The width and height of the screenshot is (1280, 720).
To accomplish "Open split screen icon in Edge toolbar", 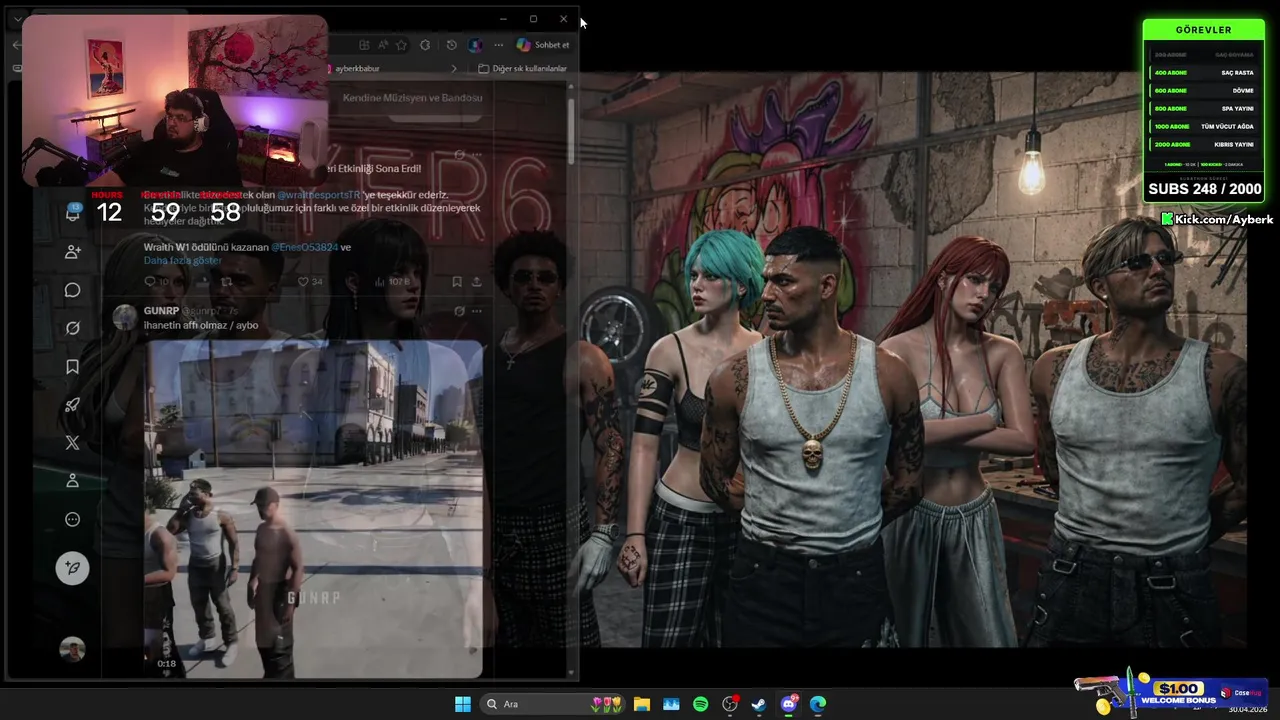I will pos(364,45).
